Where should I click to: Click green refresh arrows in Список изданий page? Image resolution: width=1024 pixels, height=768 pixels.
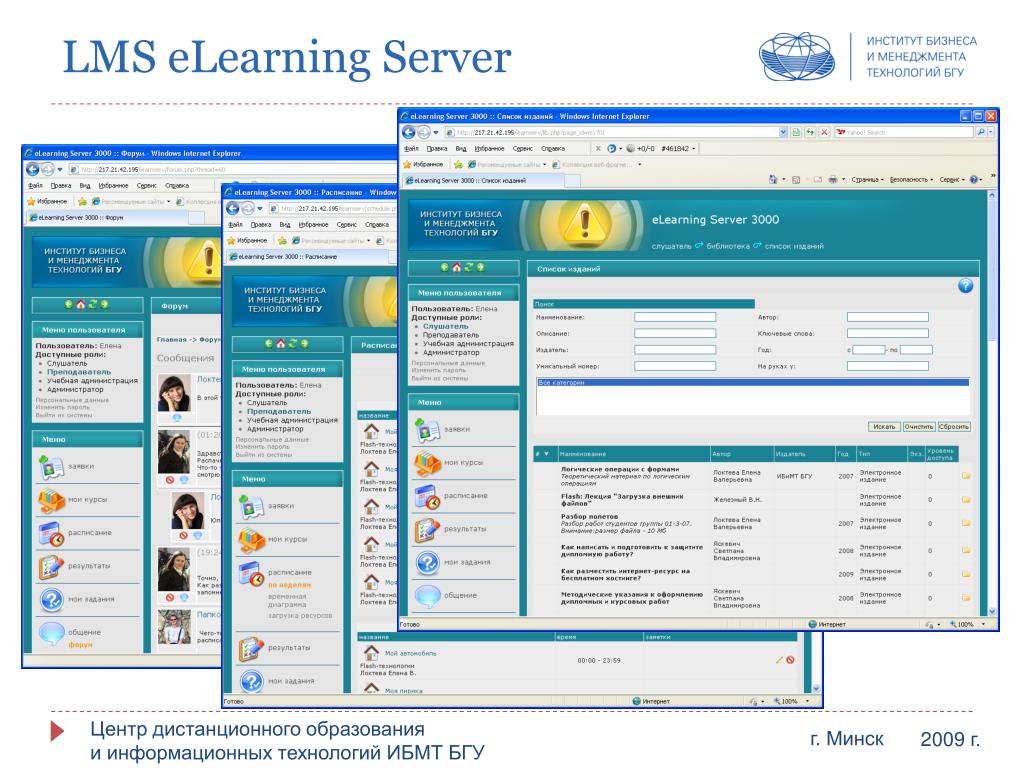pyautogui.click(x=469, y=267)
